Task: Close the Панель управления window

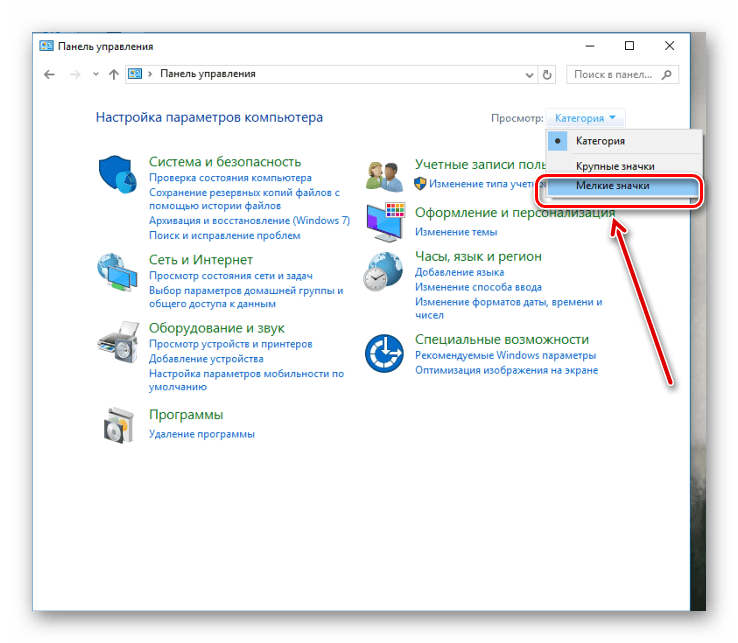Action: tap(669, 46)
